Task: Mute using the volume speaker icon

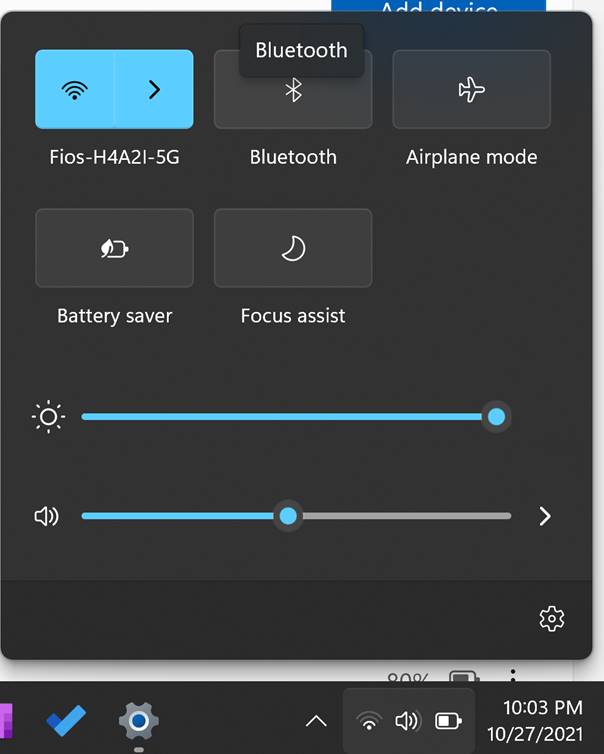Action: (x=47, y=516)
